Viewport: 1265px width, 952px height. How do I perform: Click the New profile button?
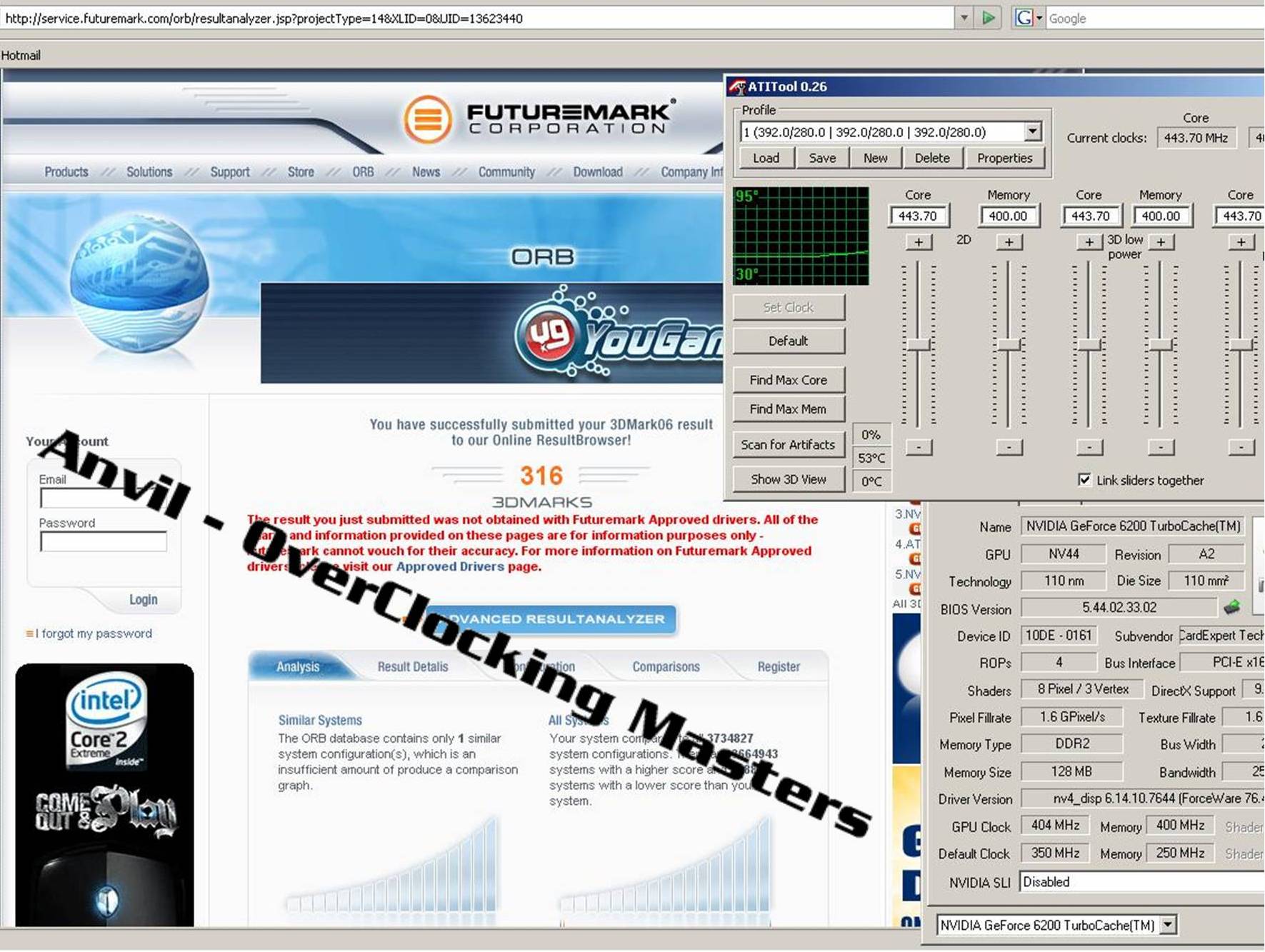tap(876, 158)
